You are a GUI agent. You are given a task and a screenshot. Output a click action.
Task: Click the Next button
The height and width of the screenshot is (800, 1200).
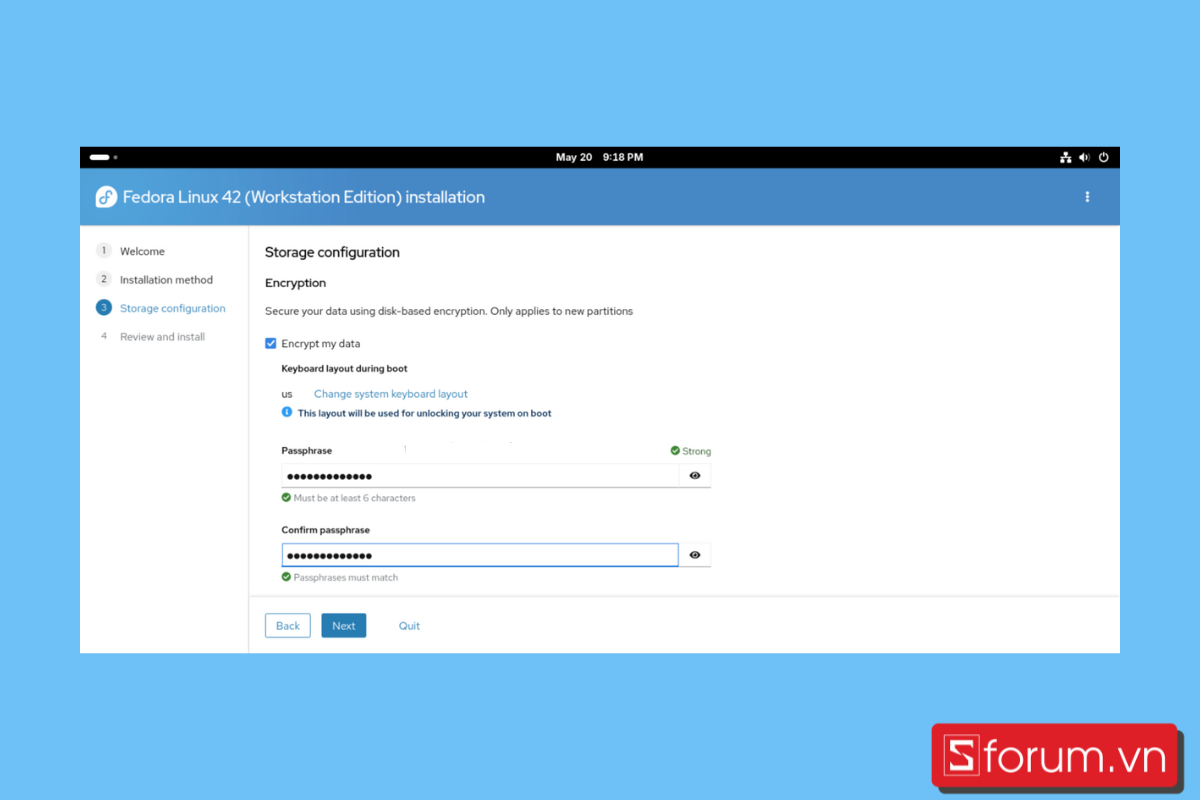[x=344, y=625]
